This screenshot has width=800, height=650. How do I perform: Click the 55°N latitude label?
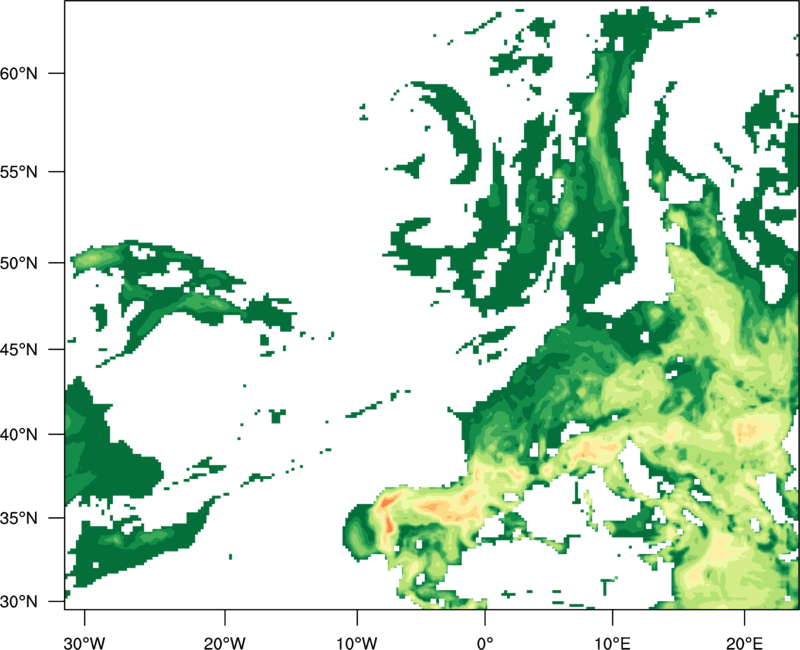19,172
